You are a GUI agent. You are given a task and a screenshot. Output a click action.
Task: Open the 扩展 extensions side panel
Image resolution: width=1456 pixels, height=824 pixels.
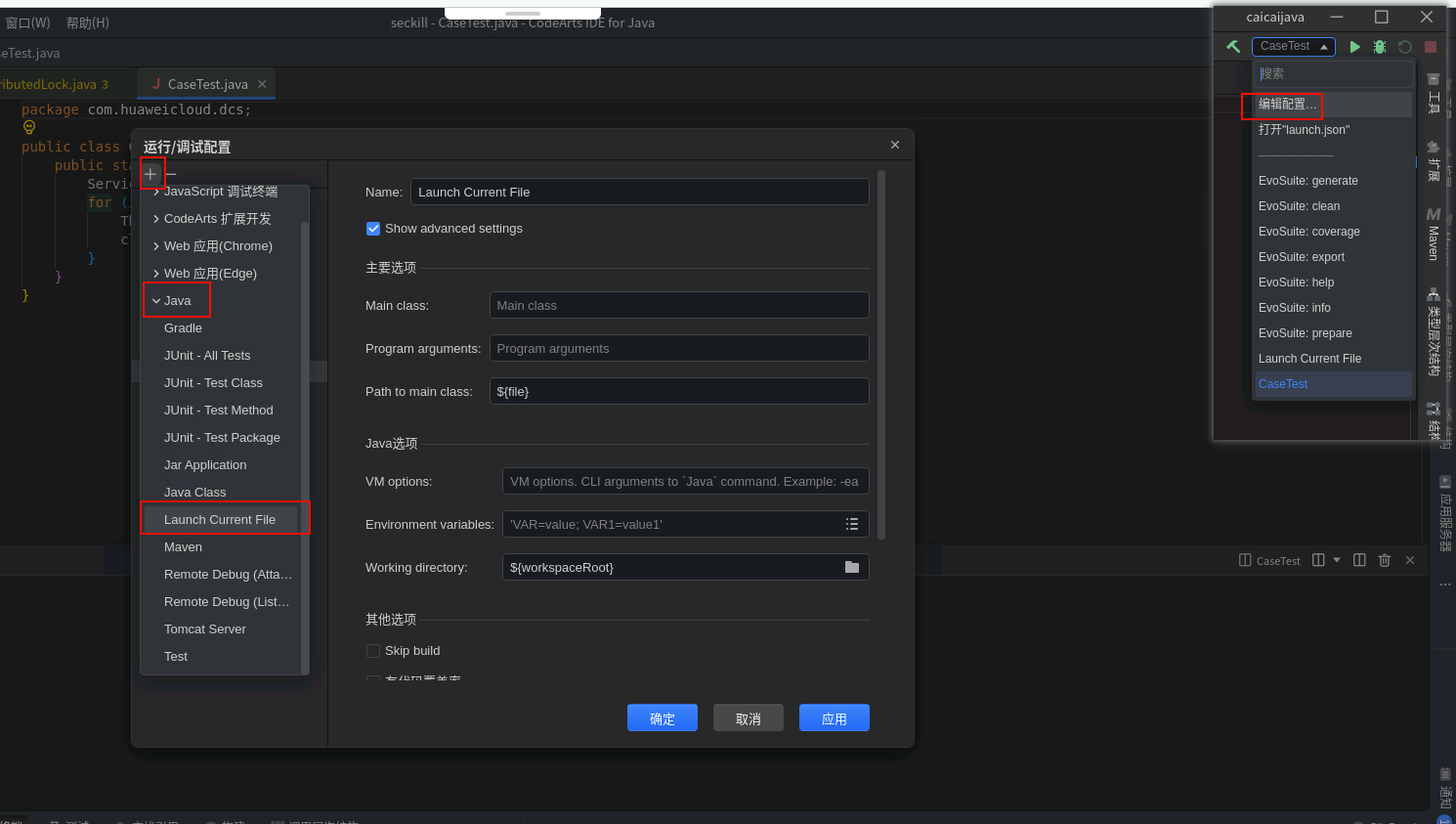pos(1434,161)
